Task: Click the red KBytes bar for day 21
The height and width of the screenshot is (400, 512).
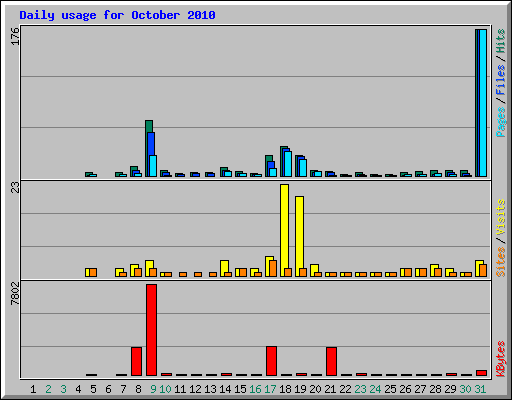Action: [x=331, y=361]
